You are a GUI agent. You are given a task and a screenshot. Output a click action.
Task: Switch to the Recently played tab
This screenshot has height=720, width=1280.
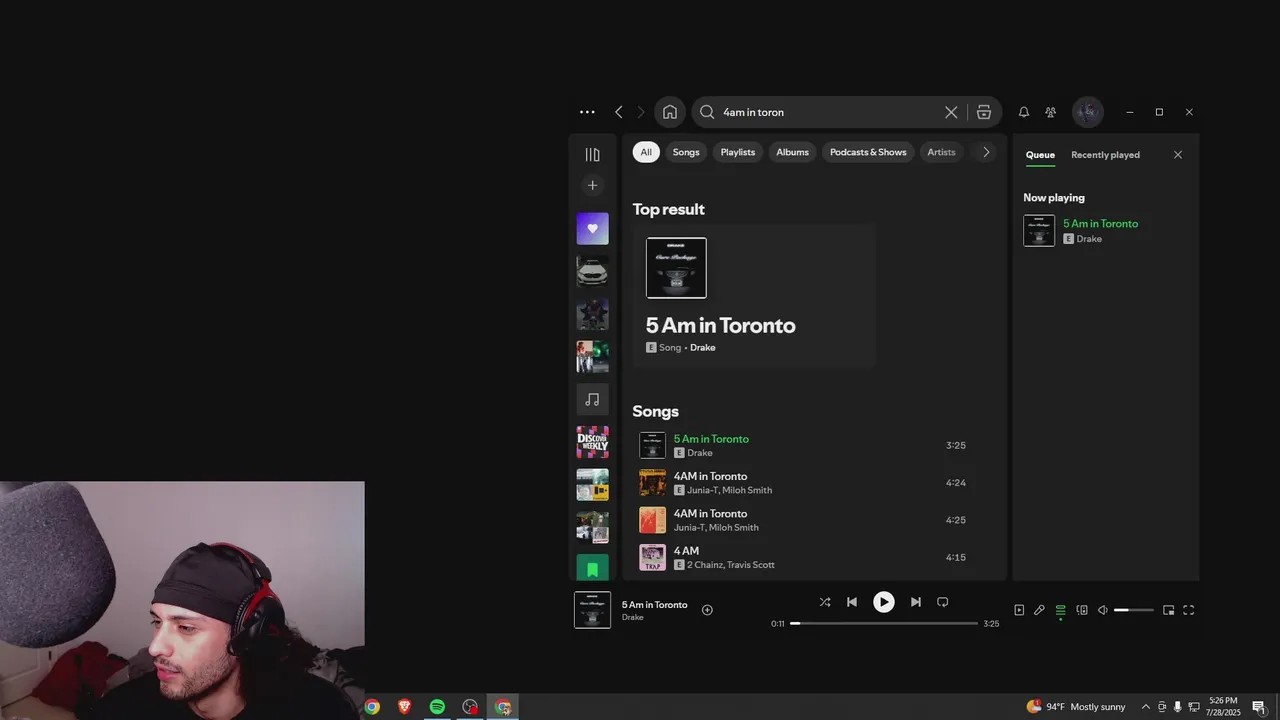1105,155
